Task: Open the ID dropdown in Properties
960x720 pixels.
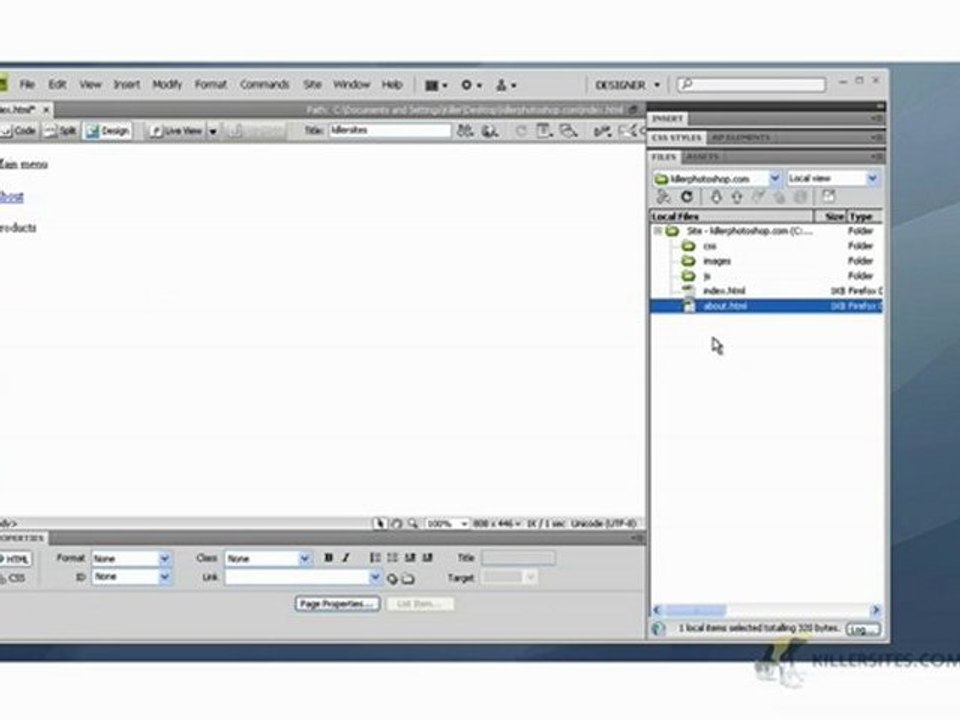Action: pos(165,577)
